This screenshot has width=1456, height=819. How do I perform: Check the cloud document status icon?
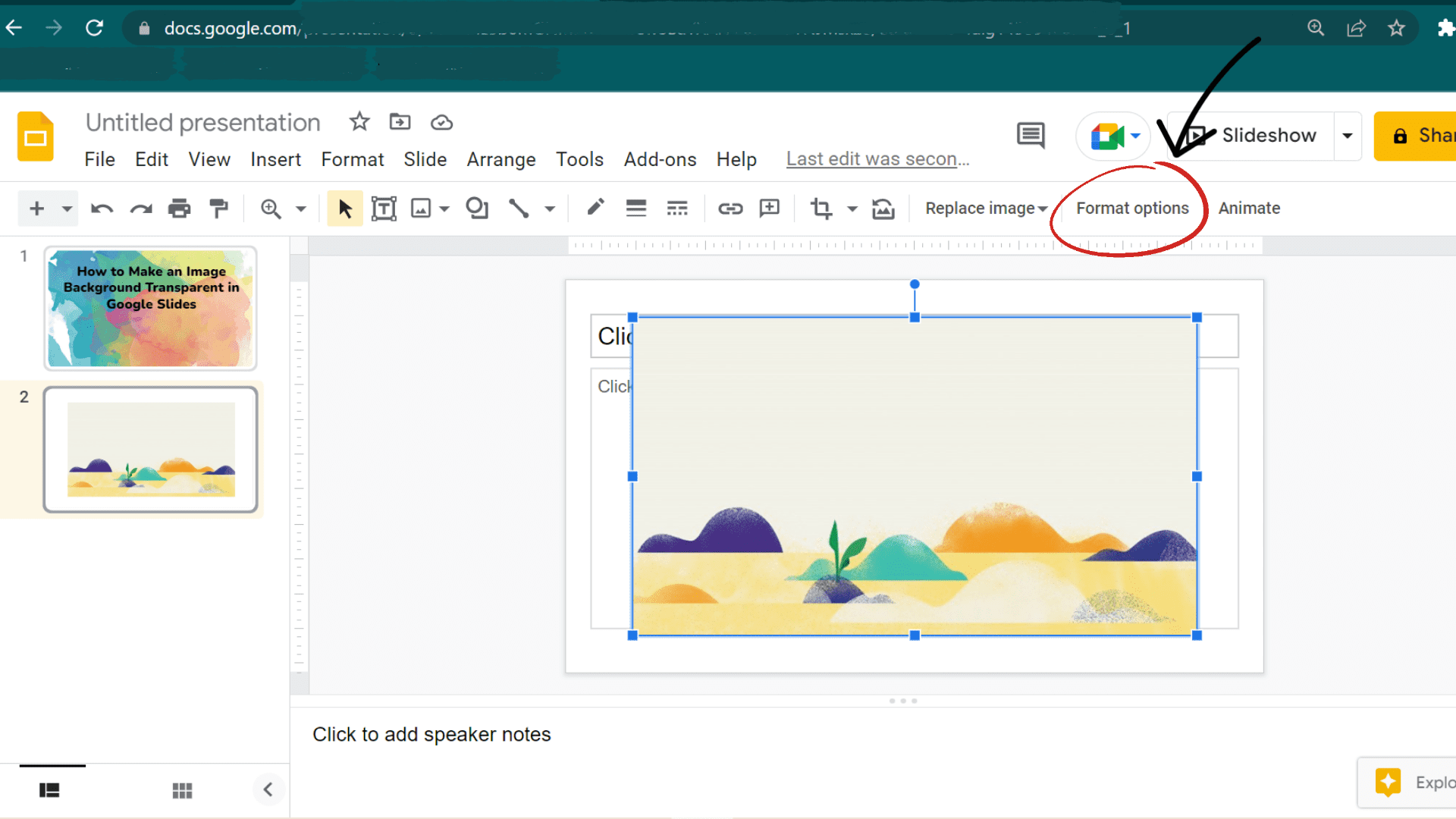pos(441,122)
